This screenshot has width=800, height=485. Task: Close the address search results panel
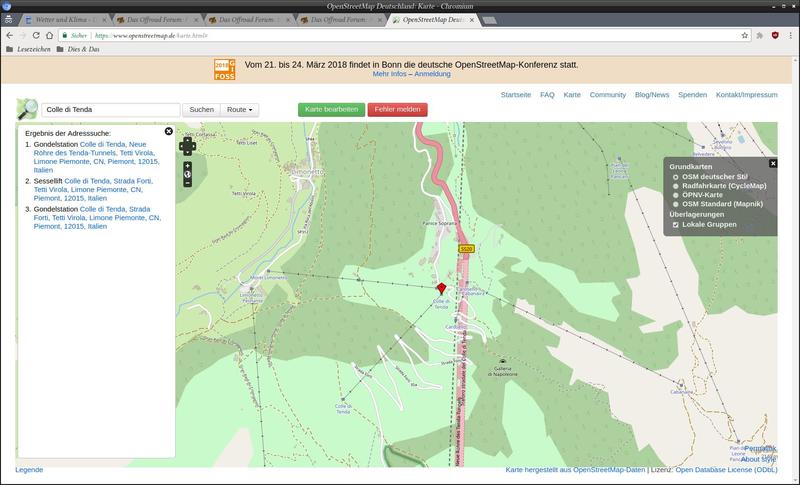[169, 132]
